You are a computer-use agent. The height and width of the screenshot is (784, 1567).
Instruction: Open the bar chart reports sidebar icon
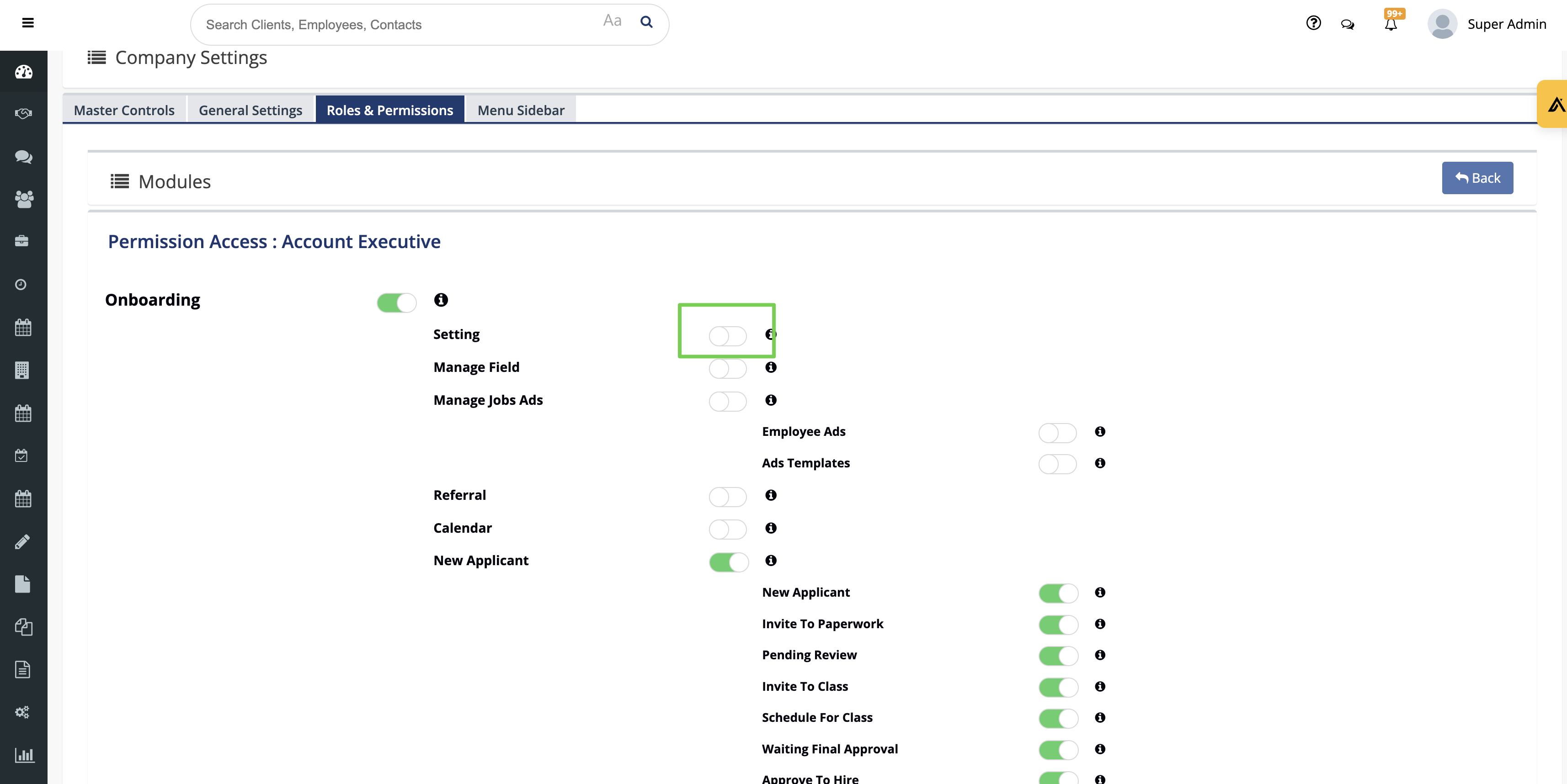click(24, 755)
